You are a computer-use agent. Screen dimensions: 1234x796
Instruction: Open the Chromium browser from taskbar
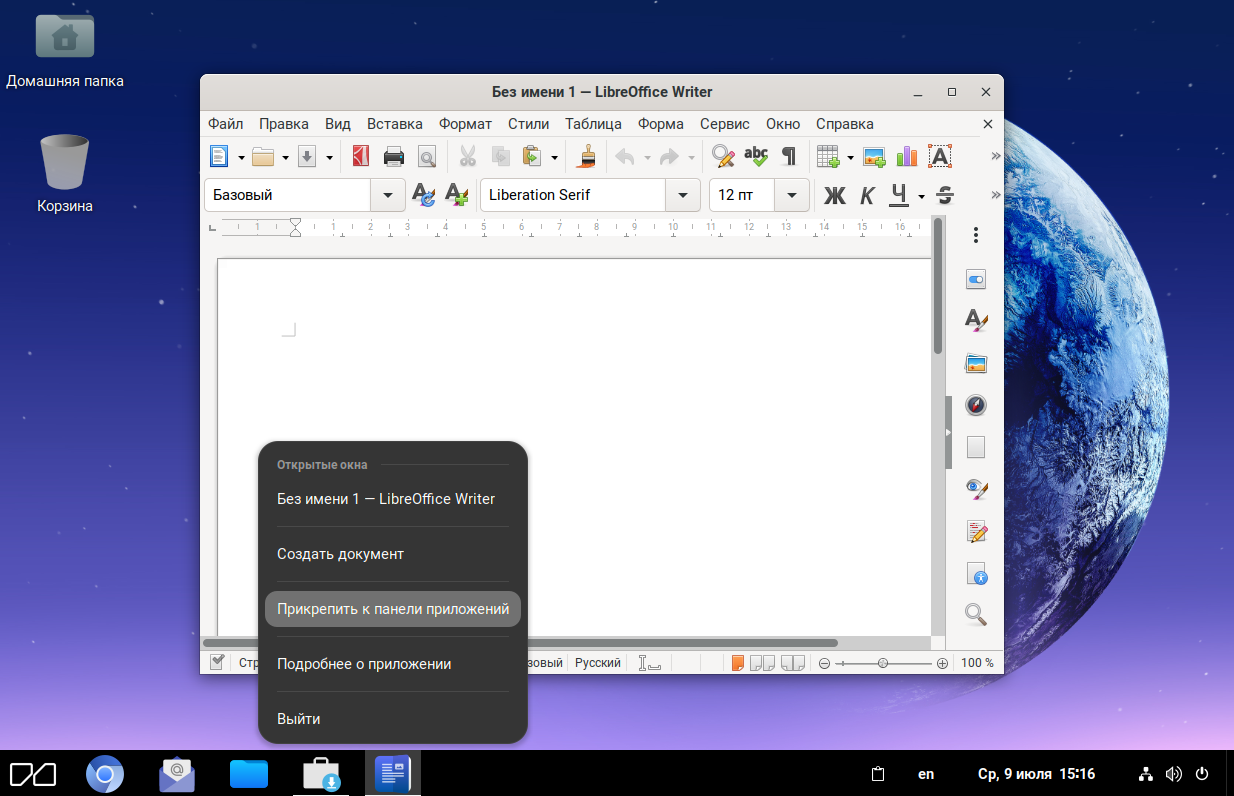(105, 774)
